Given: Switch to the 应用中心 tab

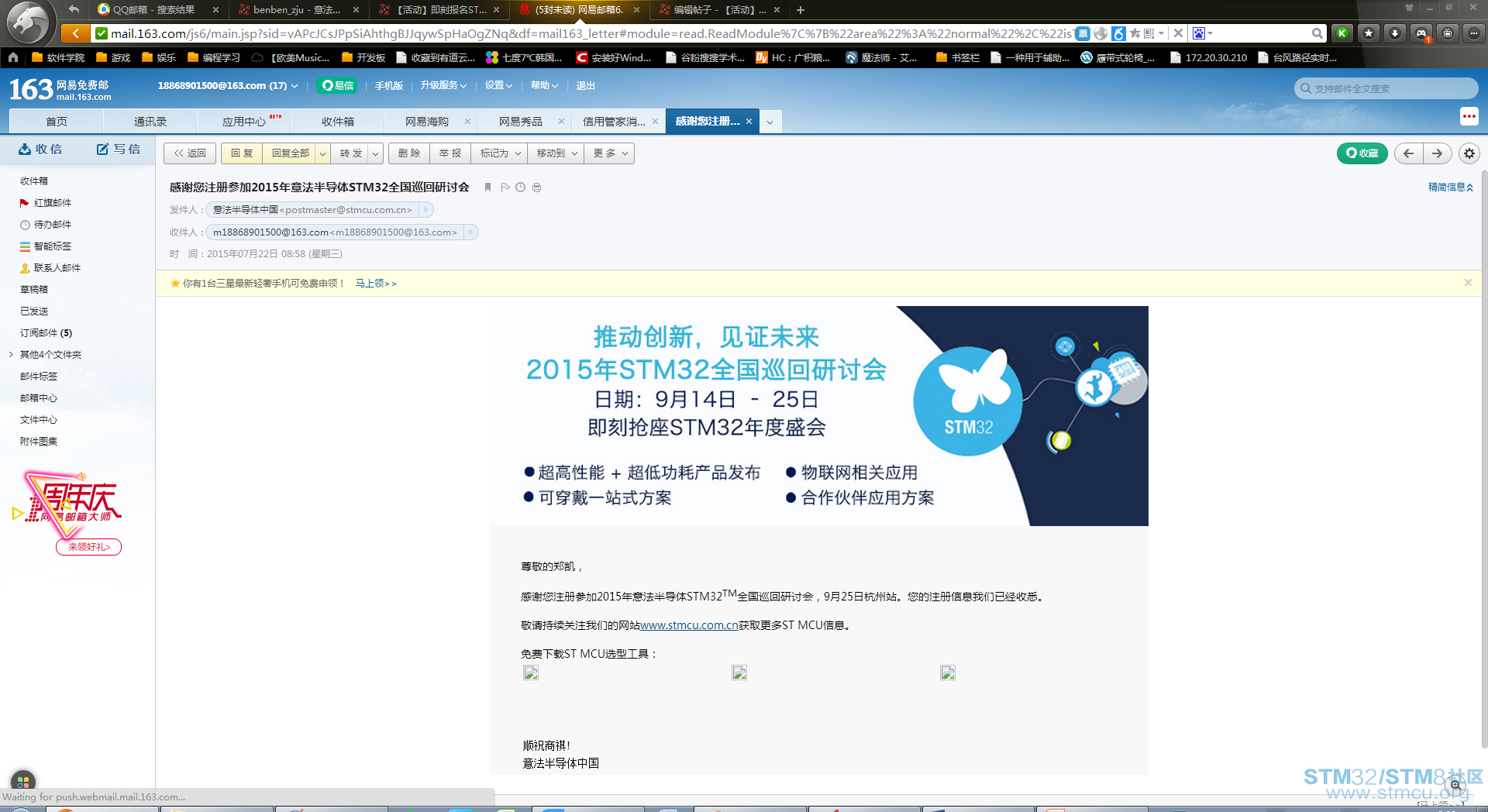Looking at the screenshot, I should [244, 122].
